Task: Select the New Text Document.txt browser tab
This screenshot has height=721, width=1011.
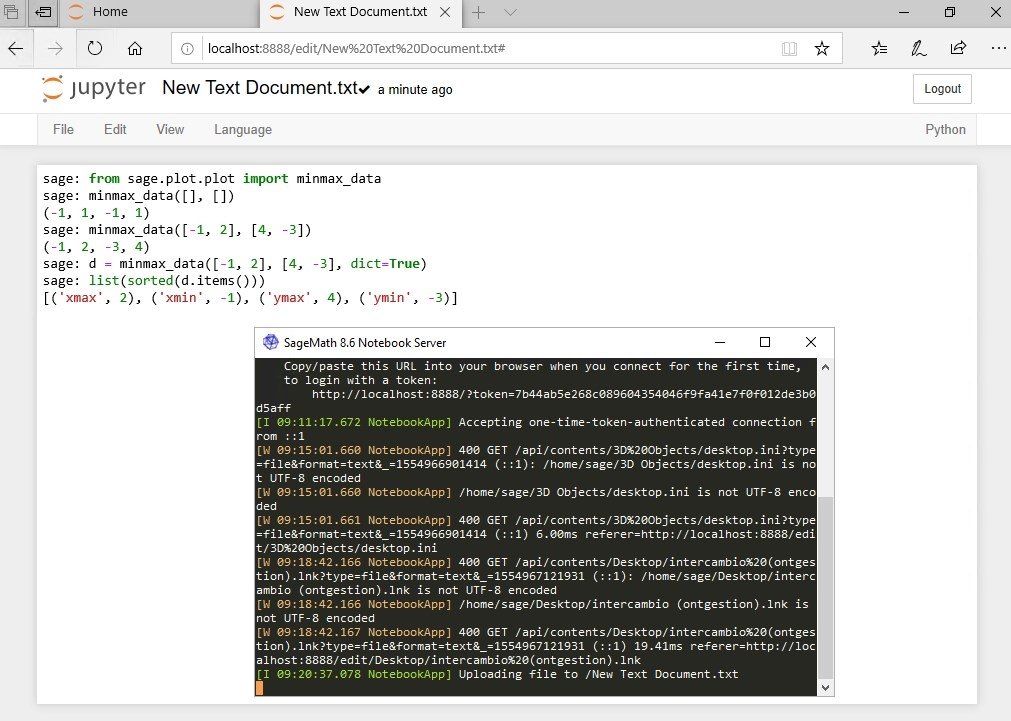Action: point(360,12)
